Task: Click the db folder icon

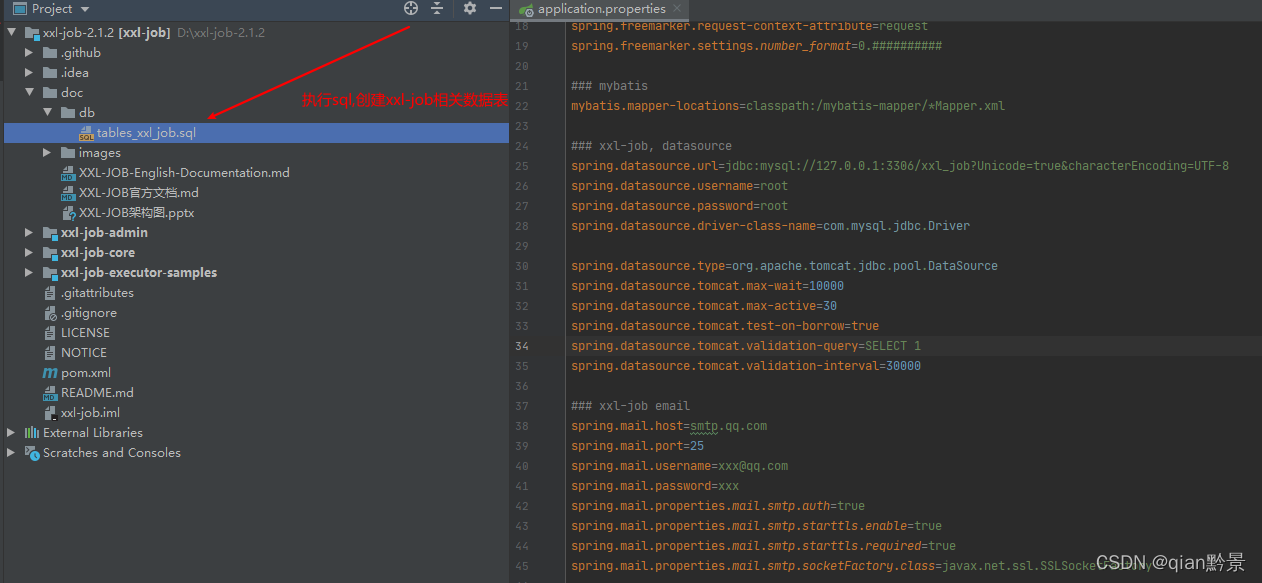Action: pyautogui.click(x=68, y=113)
